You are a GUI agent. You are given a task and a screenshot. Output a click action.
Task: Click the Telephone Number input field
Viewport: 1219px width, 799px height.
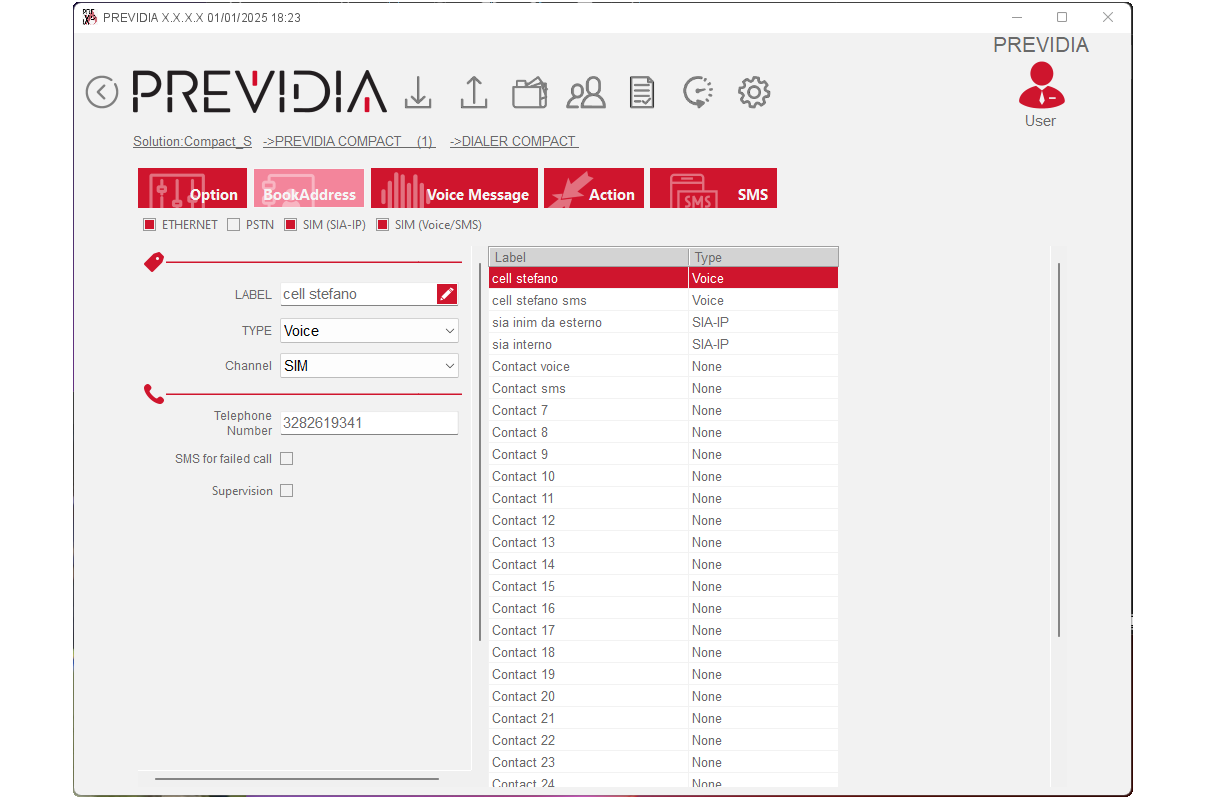point(369,423)
